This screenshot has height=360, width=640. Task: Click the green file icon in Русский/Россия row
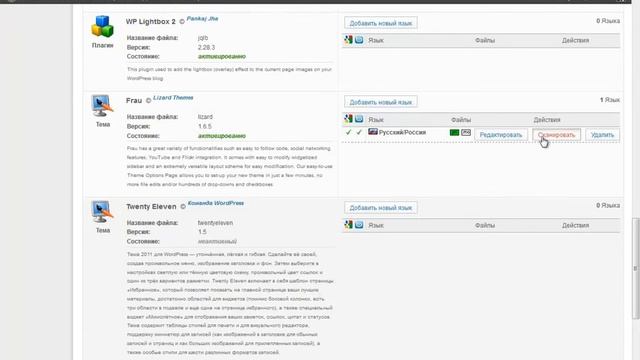pos(454,133)
